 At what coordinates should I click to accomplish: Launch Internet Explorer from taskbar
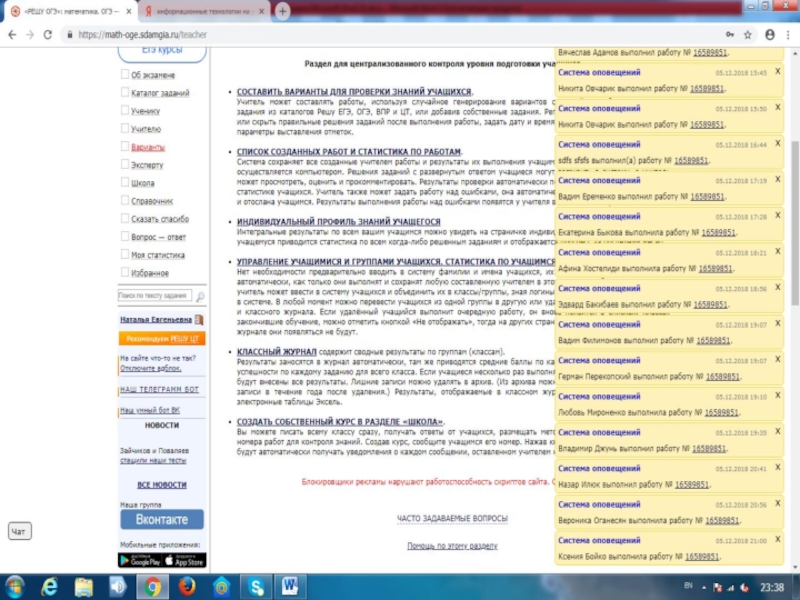[x=49, y=587]
